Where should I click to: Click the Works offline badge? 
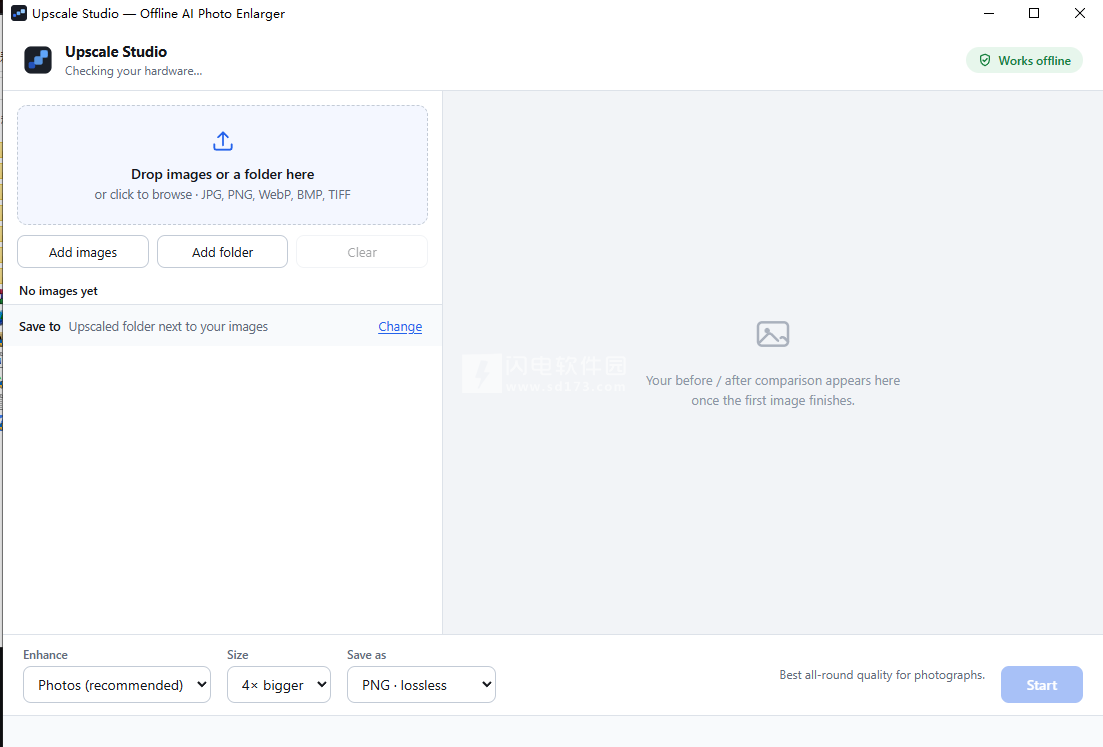(1024, 60)
